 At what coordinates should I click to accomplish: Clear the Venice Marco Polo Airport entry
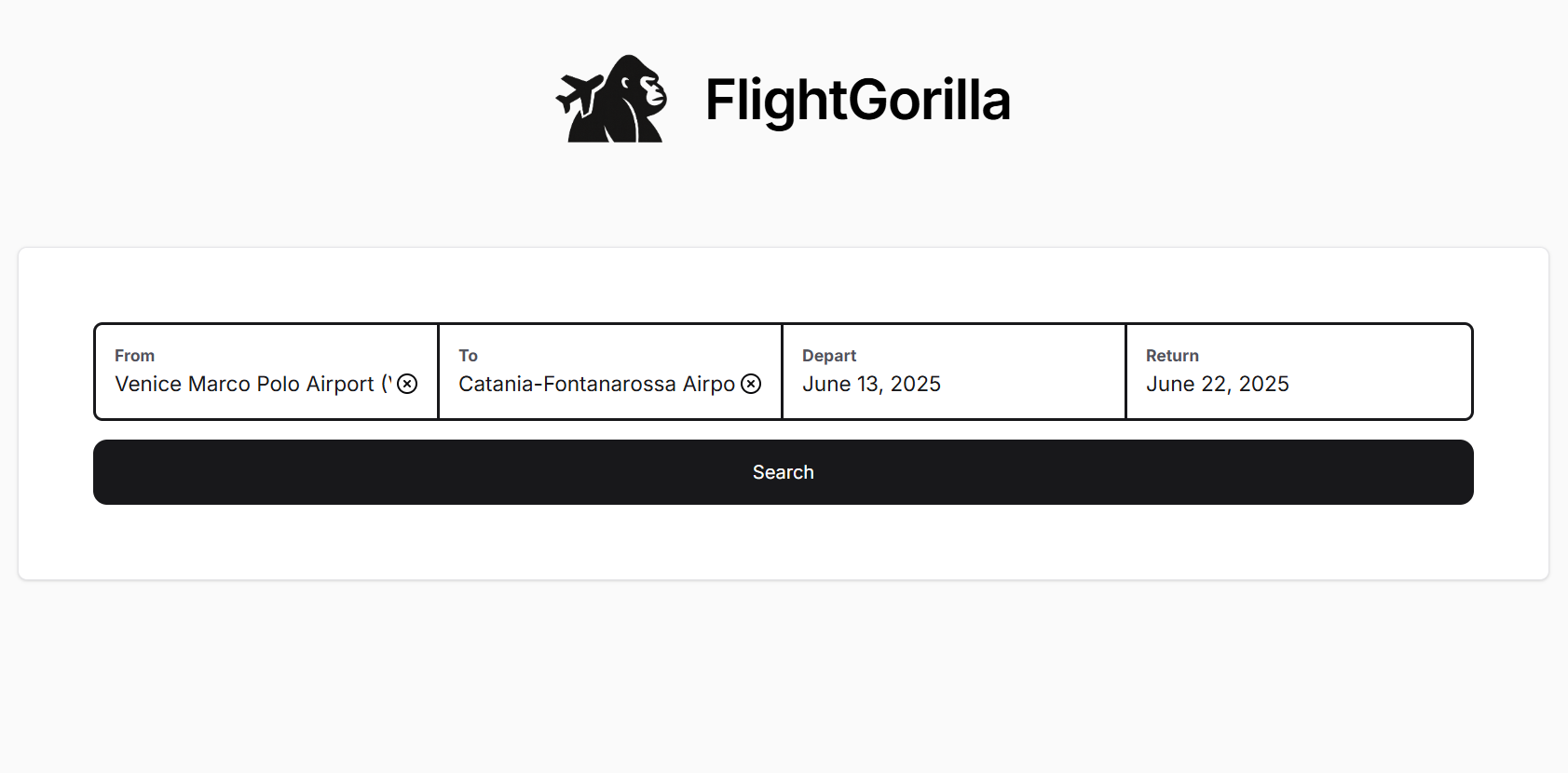407,384
